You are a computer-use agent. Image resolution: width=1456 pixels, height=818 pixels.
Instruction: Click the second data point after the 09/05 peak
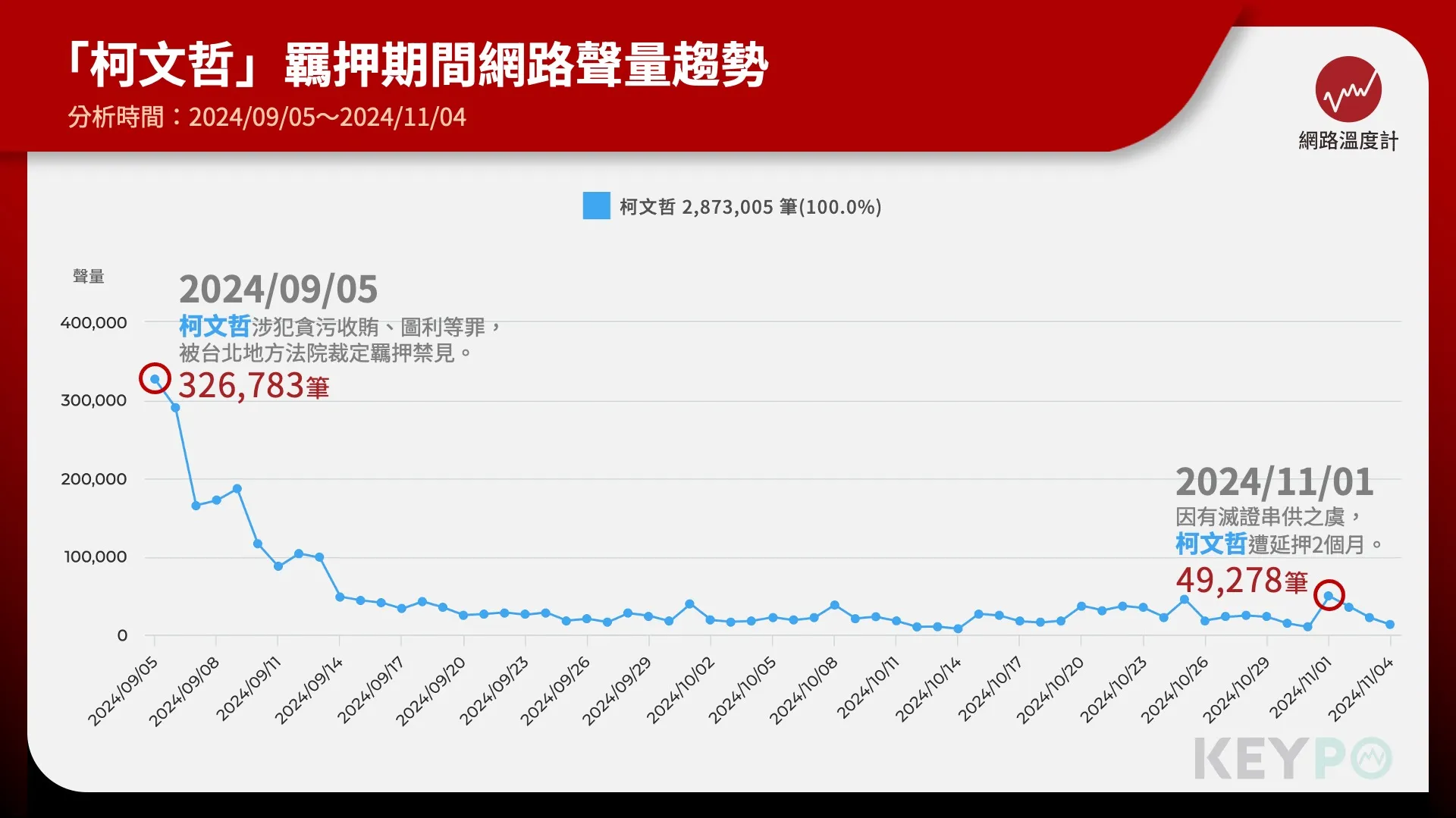point(196,506)
